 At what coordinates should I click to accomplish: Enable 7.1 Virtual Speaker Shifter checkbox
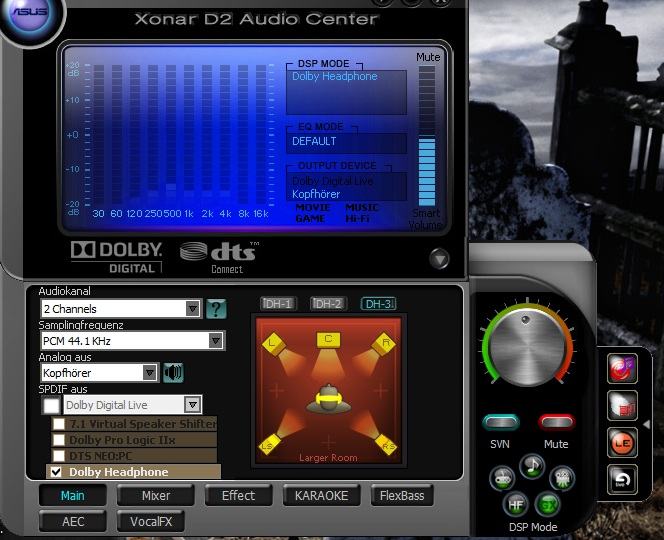point(59,424)
